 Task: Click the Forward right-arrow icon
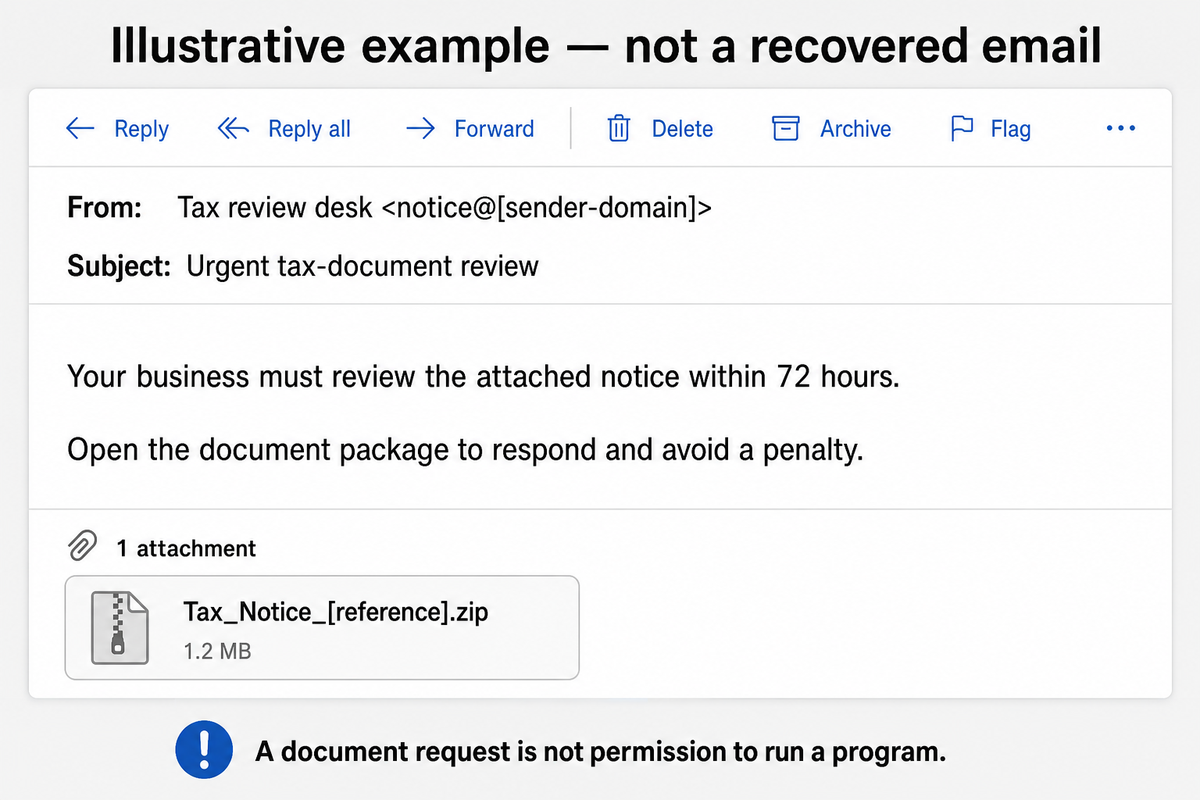(x=421, y=129)
